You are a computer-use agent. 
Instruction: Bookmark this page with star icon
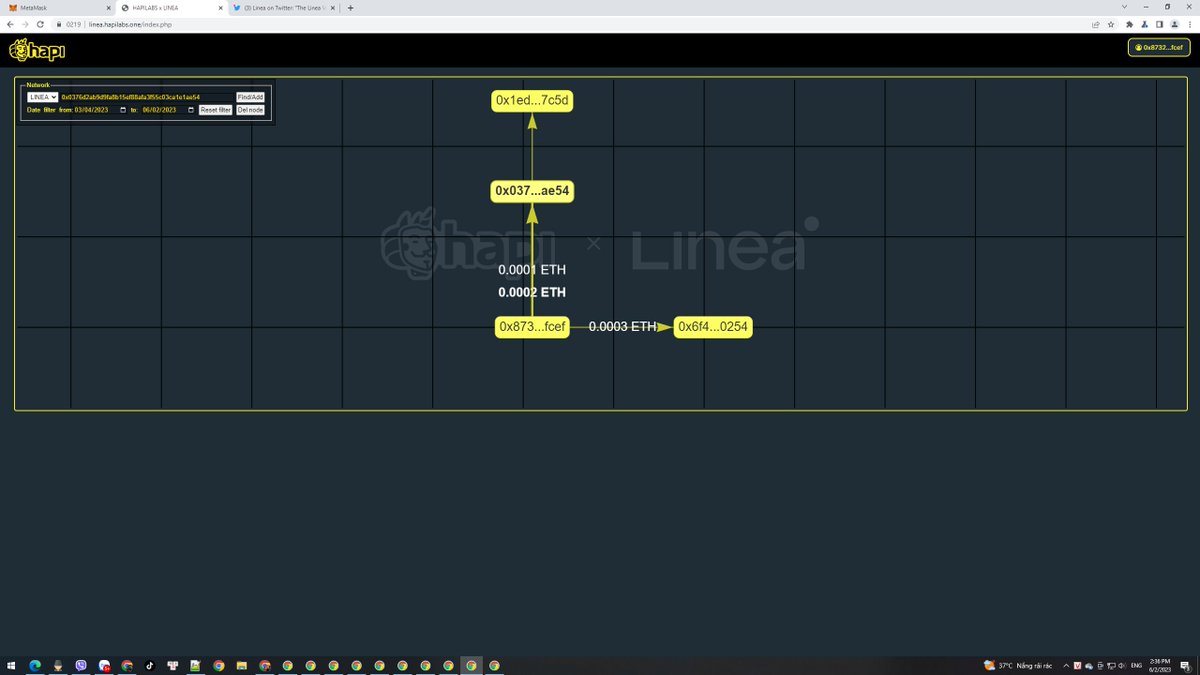(1111, 24)
